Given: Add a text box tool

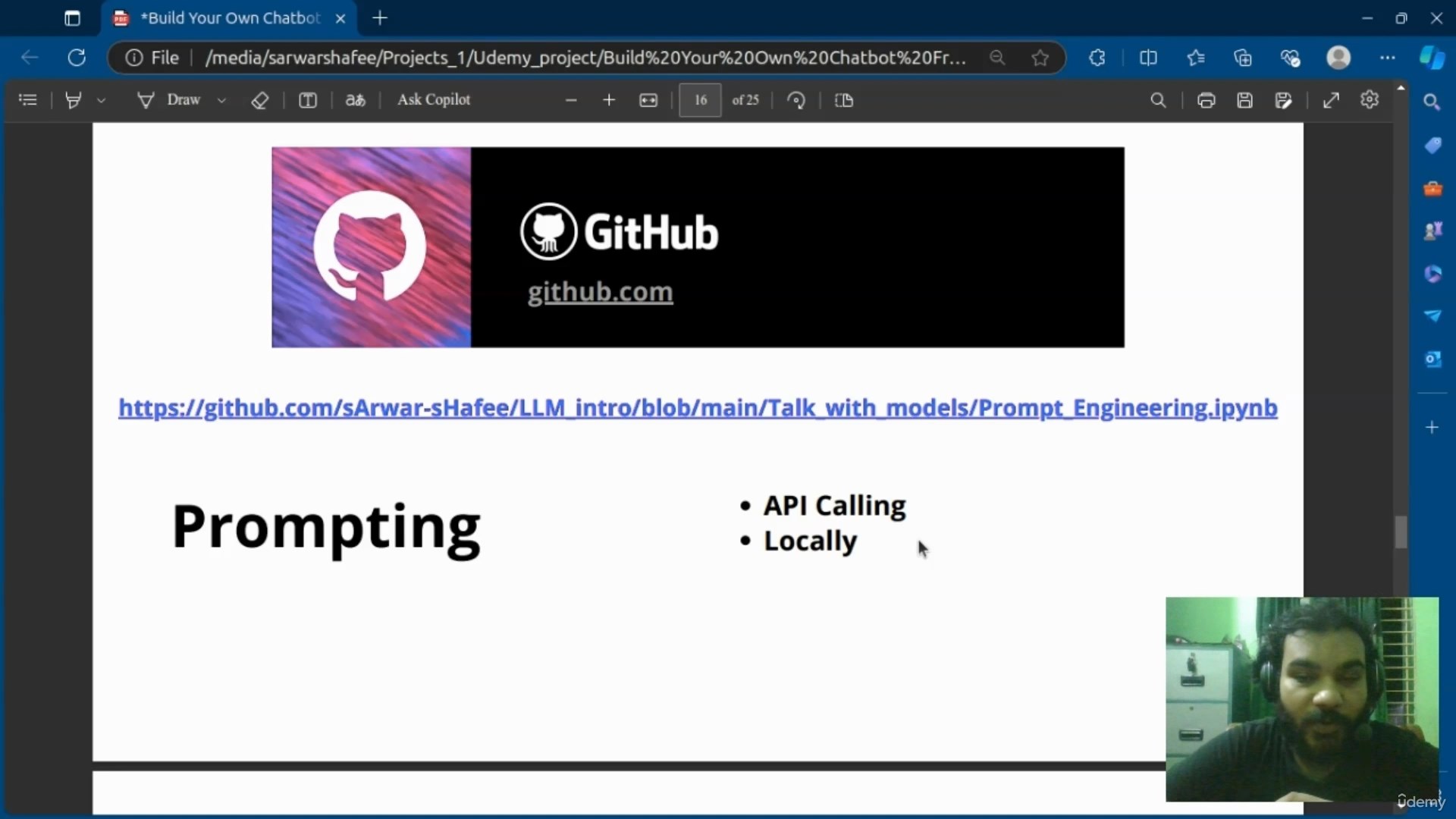Looking at the screenshot, I should pos(307,100).
